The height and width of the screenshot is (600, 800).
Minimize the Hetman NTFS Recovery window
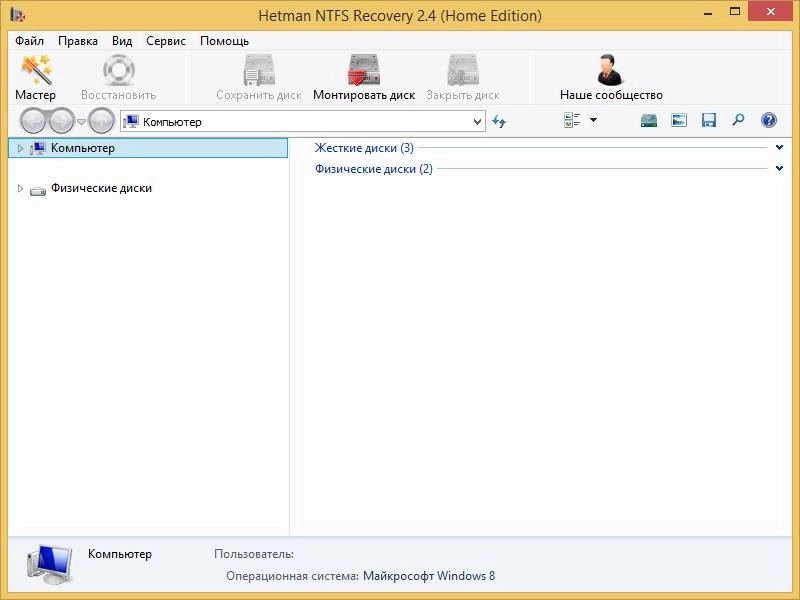[x=708, y=13]
